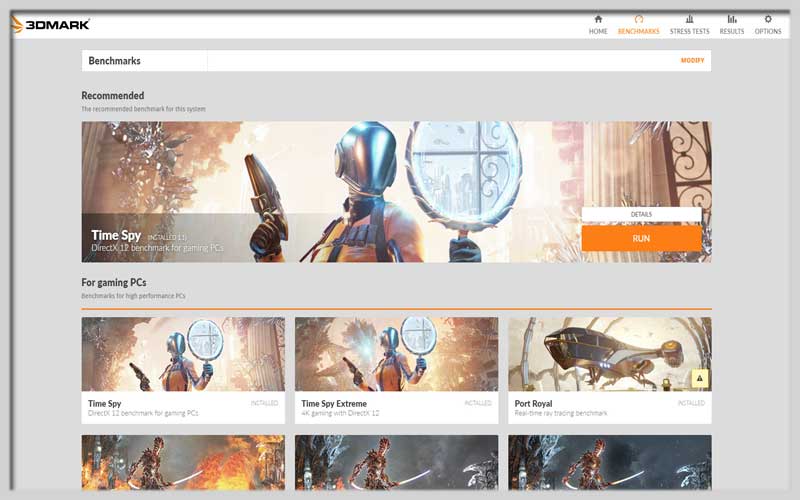Select the Time Spy benchmark card thumbnail

[x=183, y=354]
